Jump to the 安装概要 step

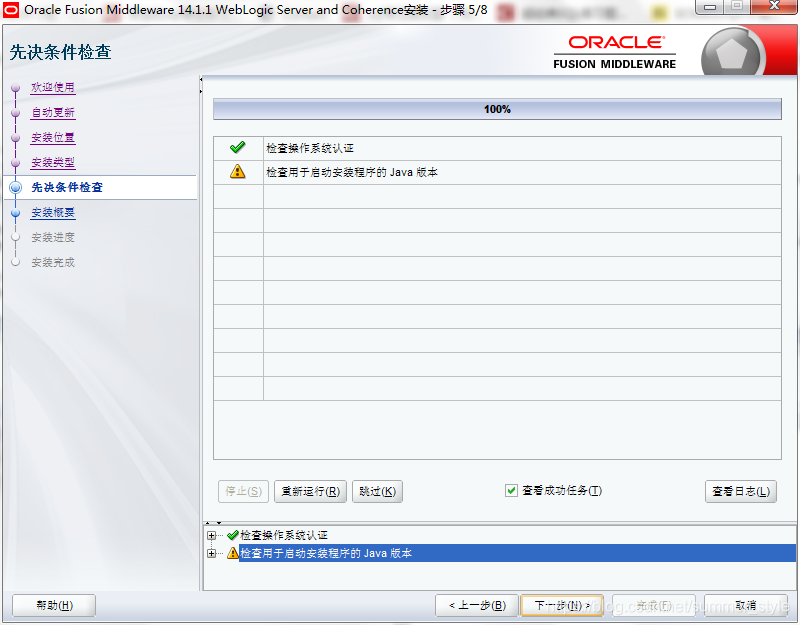click(x=53, y=212)
